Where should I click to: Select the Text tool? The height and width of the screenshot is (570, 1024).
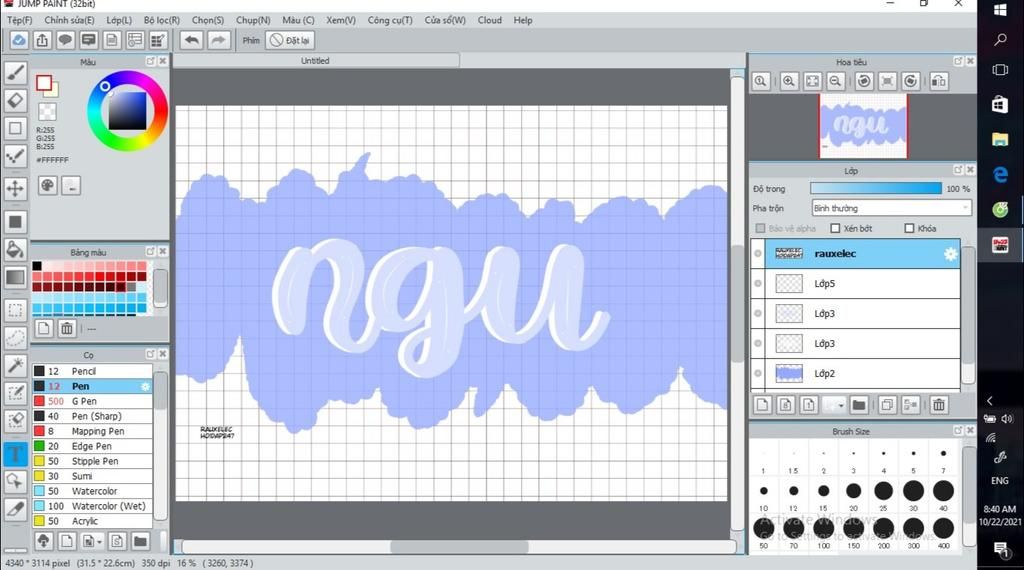coord(15,454)
